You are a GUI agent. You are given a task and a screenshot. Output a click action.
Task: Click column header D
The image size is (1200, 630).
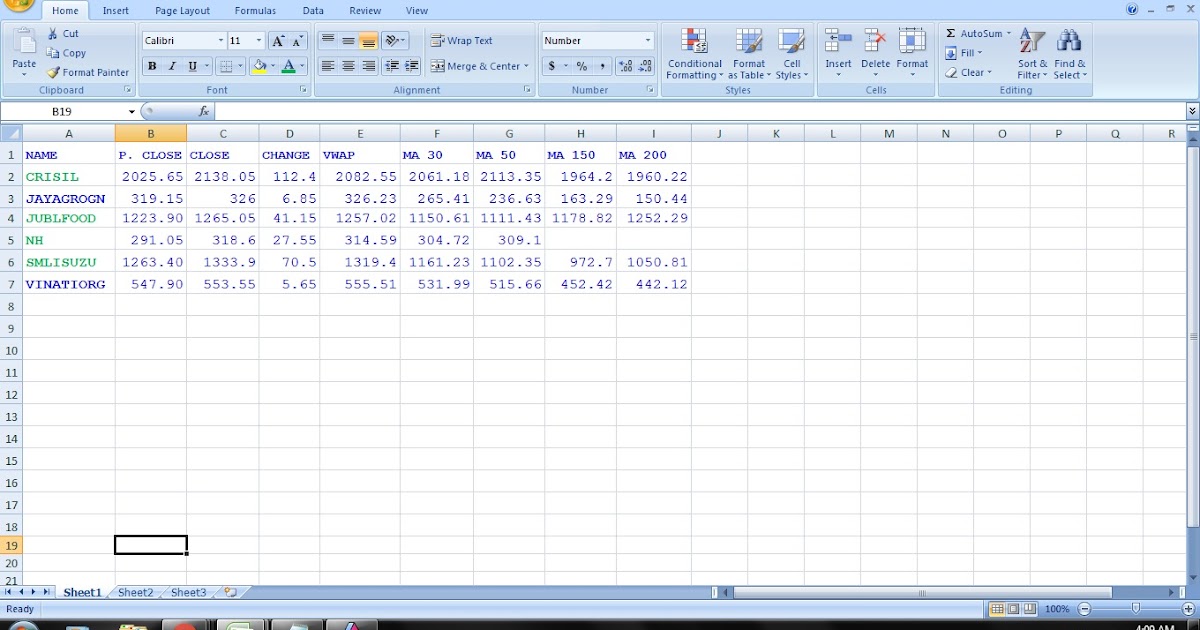coord(290,133)
